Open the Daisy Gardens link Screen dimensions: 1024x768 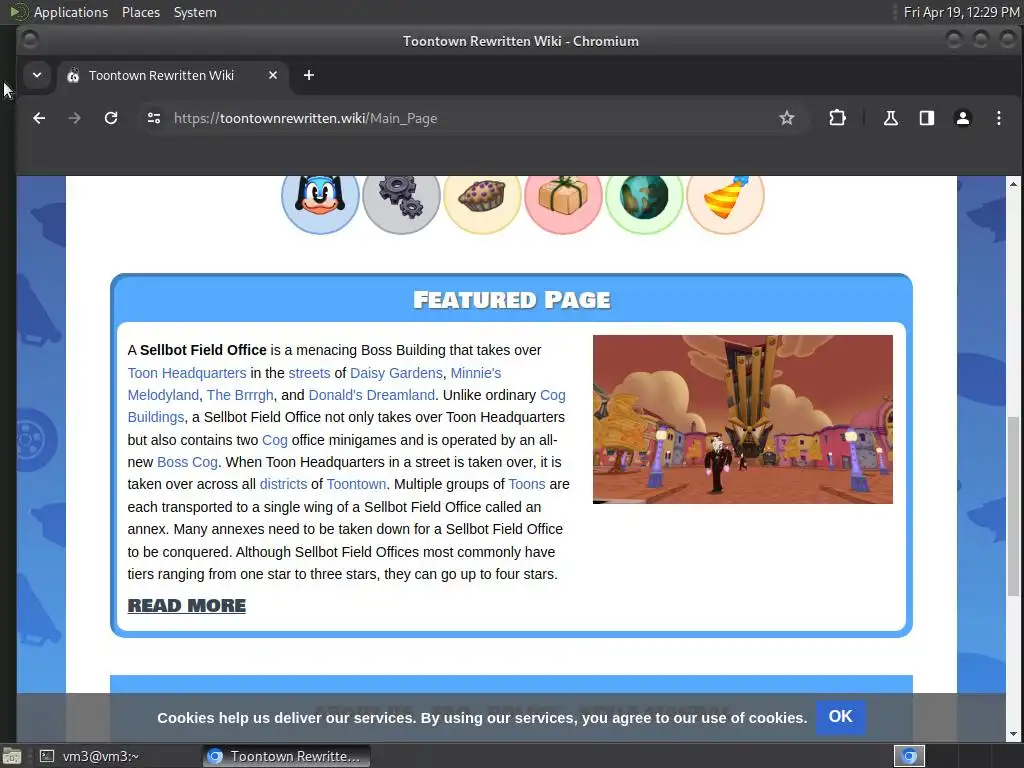[x=396, y=373]
